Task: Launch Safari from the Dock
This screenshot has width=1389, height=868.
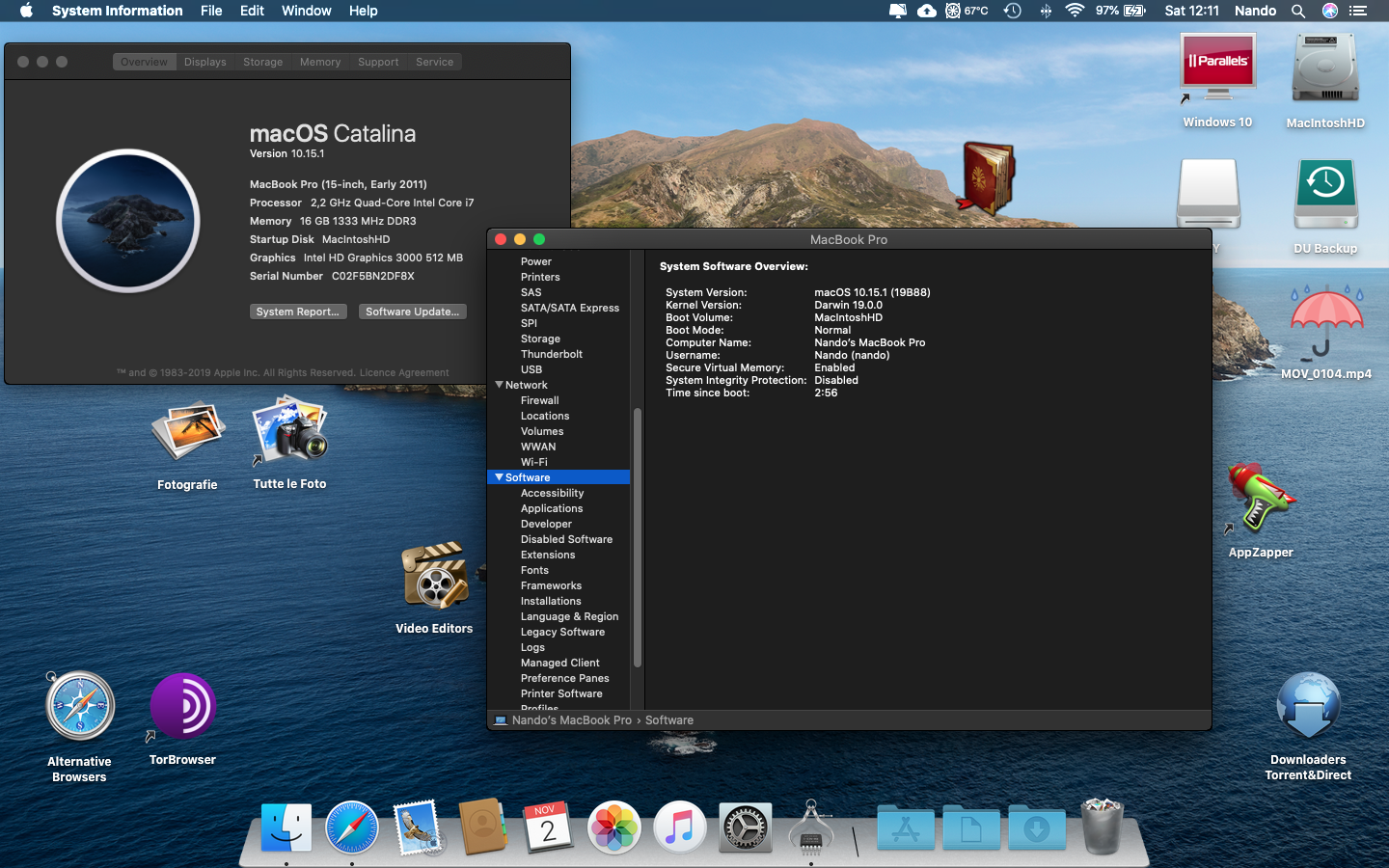Action: [x=352, y=827]
